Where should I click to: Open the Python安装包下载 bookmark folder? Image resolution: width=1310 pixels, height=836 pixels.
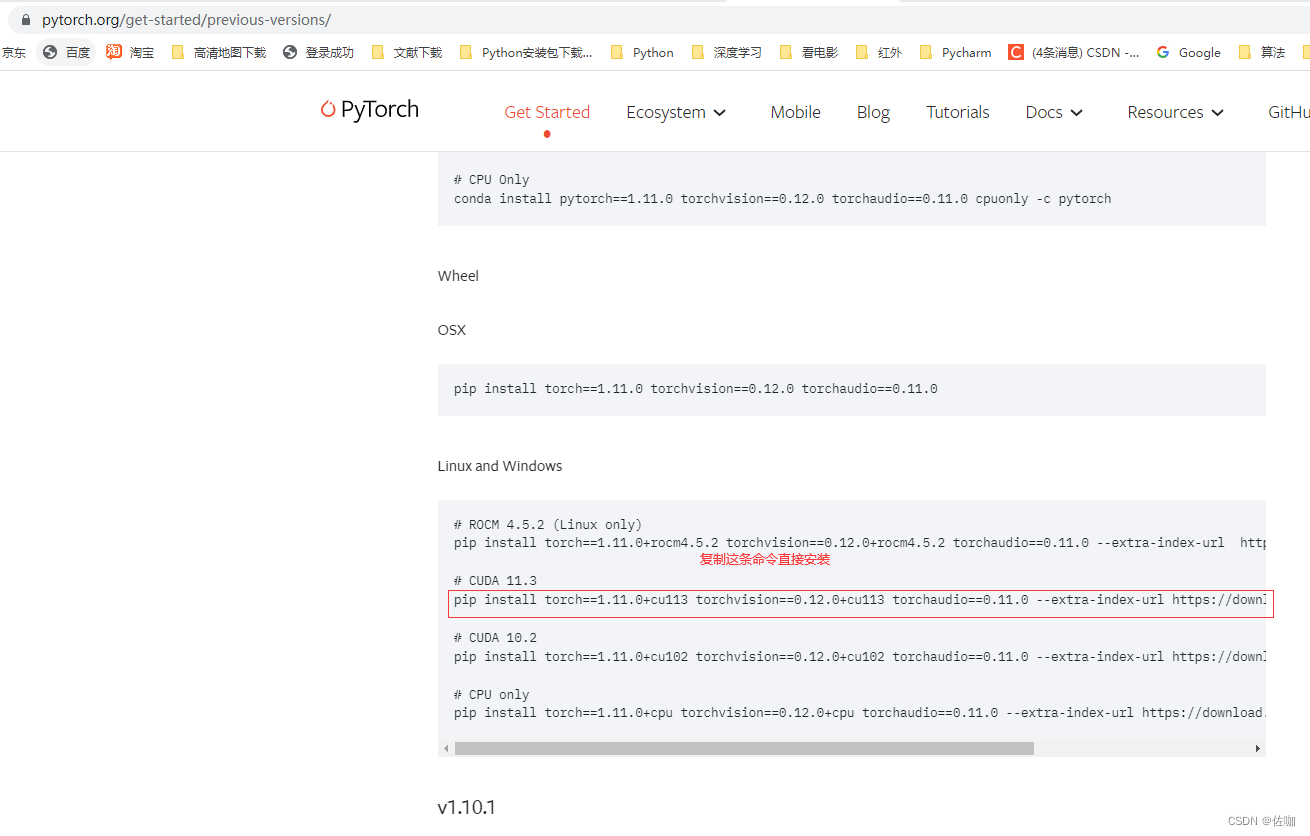tap(526, 52)
